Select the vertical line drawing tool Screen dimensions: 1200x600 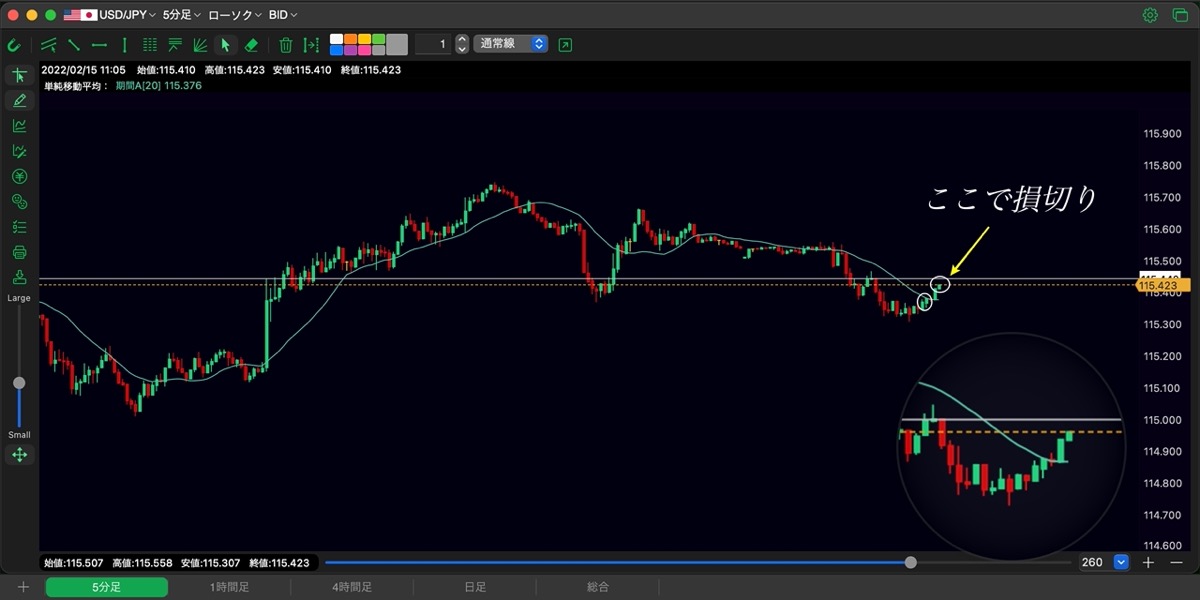point(124,45)
